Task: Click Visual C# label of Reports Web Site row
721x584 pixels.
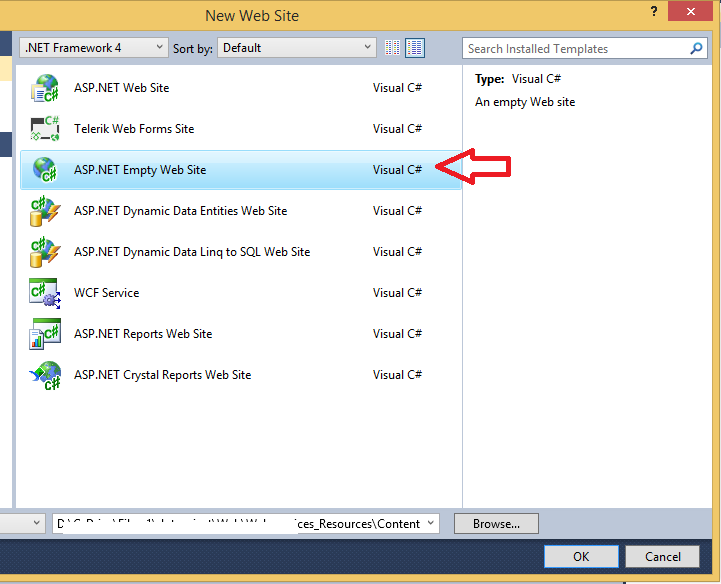Action: coord(397,334)
